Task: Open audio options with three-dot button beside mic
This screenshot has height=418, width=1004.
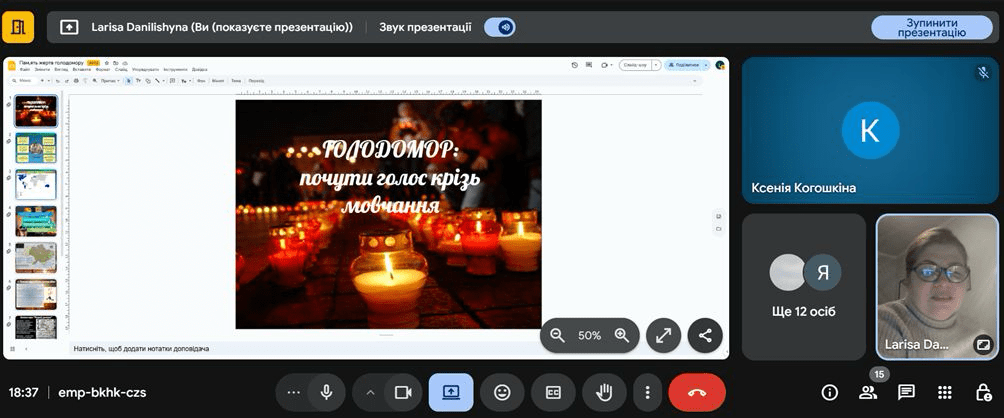Action: (x=293, y=393)
